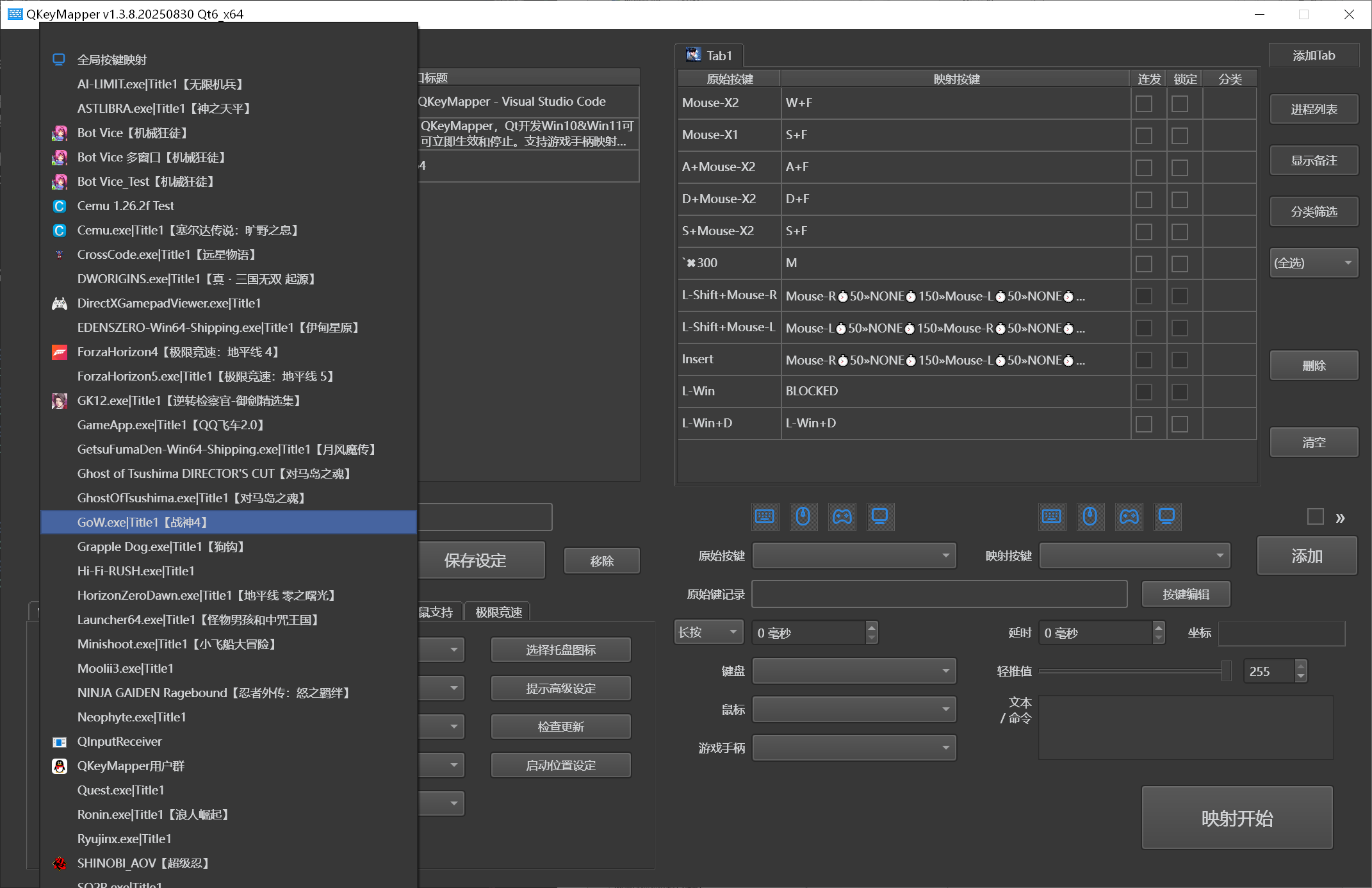The height and width of the screenshot is (888, 1372).
Task: Click mouse icon above 映射按键 dropdown
Action: tap(1090, 516)
